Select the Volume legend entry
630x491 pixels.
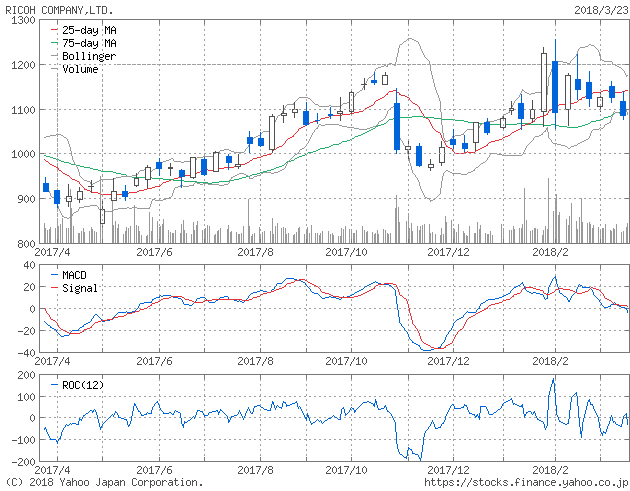tap(79, 69)
